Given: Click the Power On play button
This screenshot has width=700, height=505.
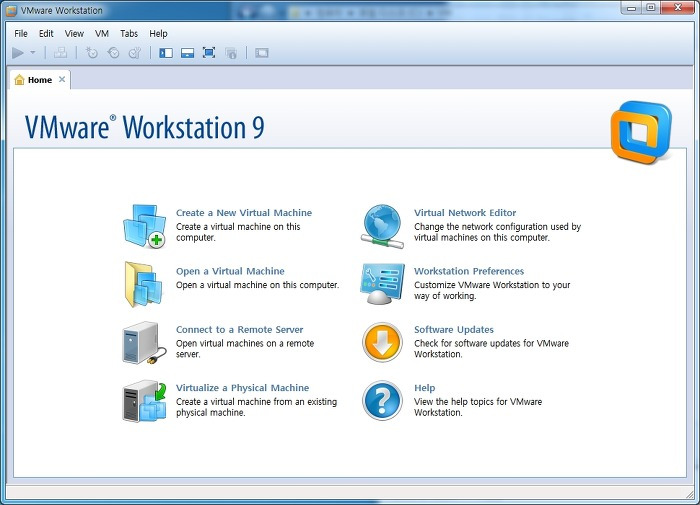Looking at the screenshot, I should pyautogui.click(x=18, y=53).
